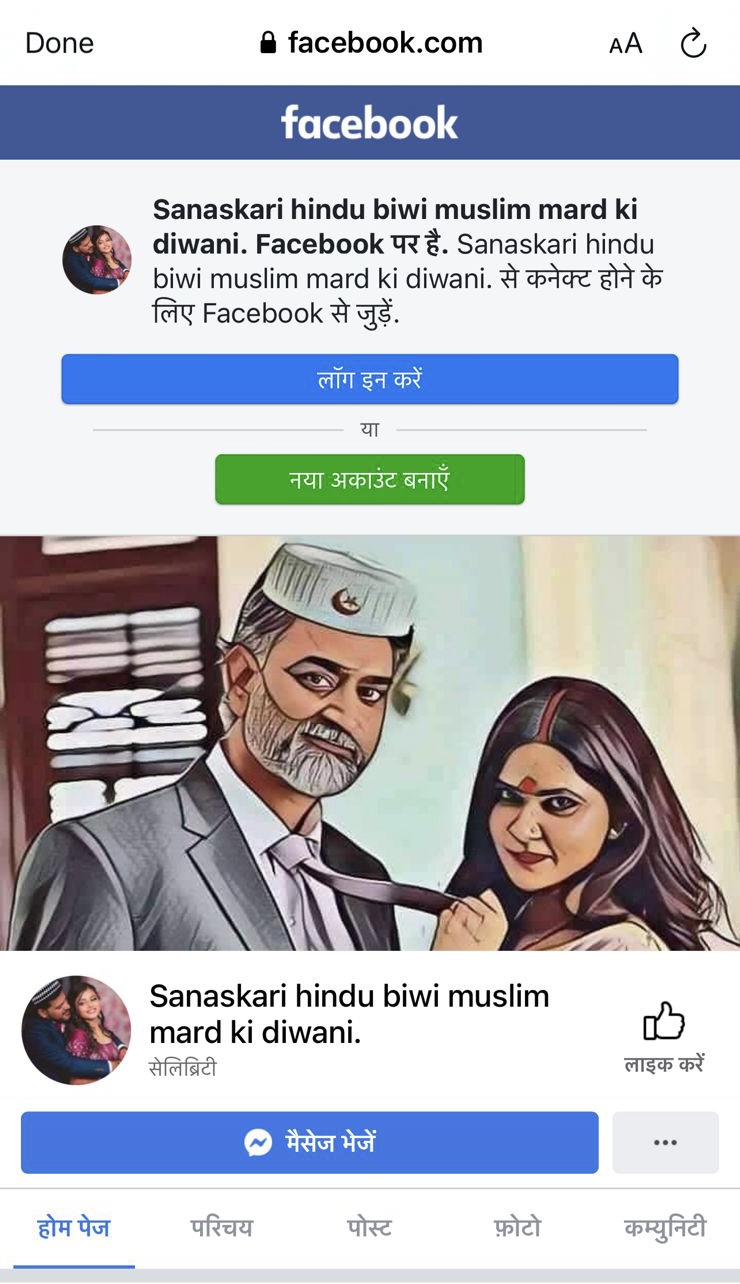Tap the thumbs-up like icon
Viewport: 740px width, 1284px height.
pos(664,1023)
